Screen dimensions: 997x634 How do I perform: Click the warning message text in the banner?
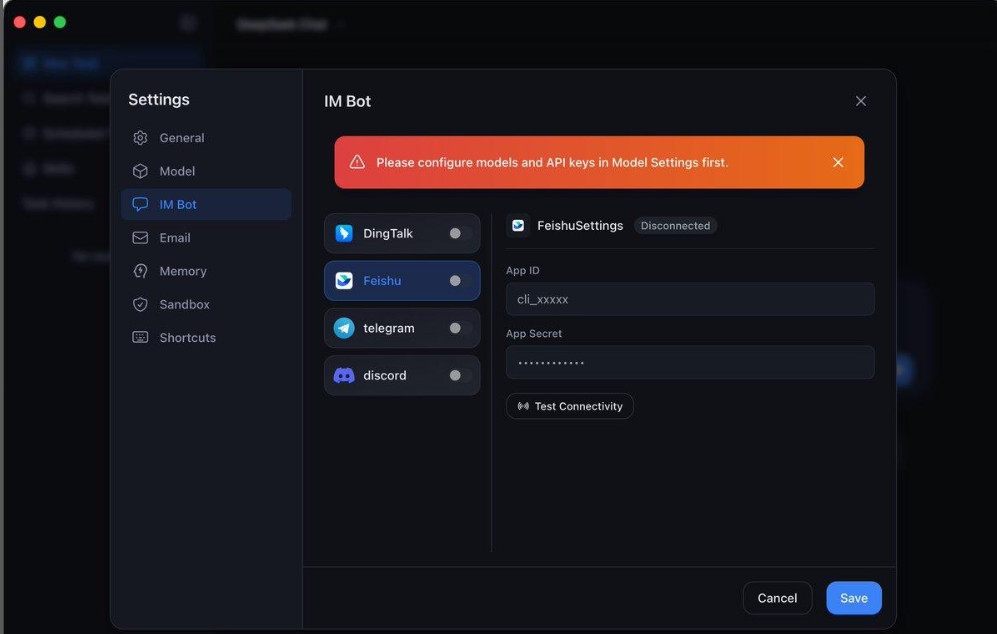pyautogui.click(x=552, y=162)
